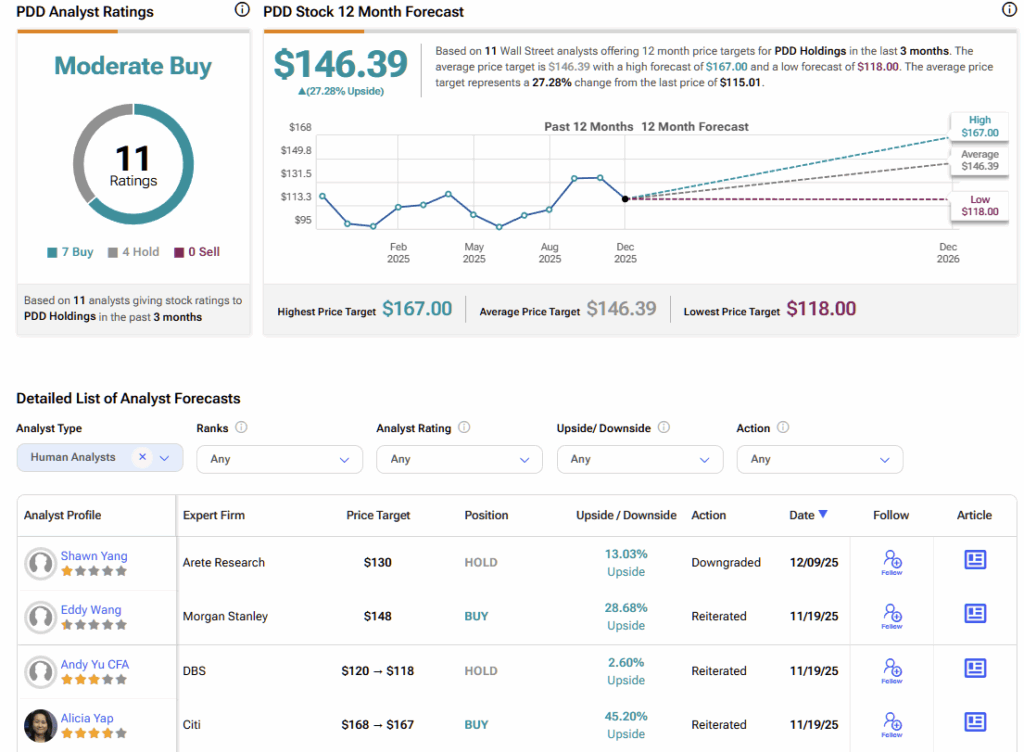Click info icon next to Ranks filter
1024x752 pixels.
pos(241,428)
